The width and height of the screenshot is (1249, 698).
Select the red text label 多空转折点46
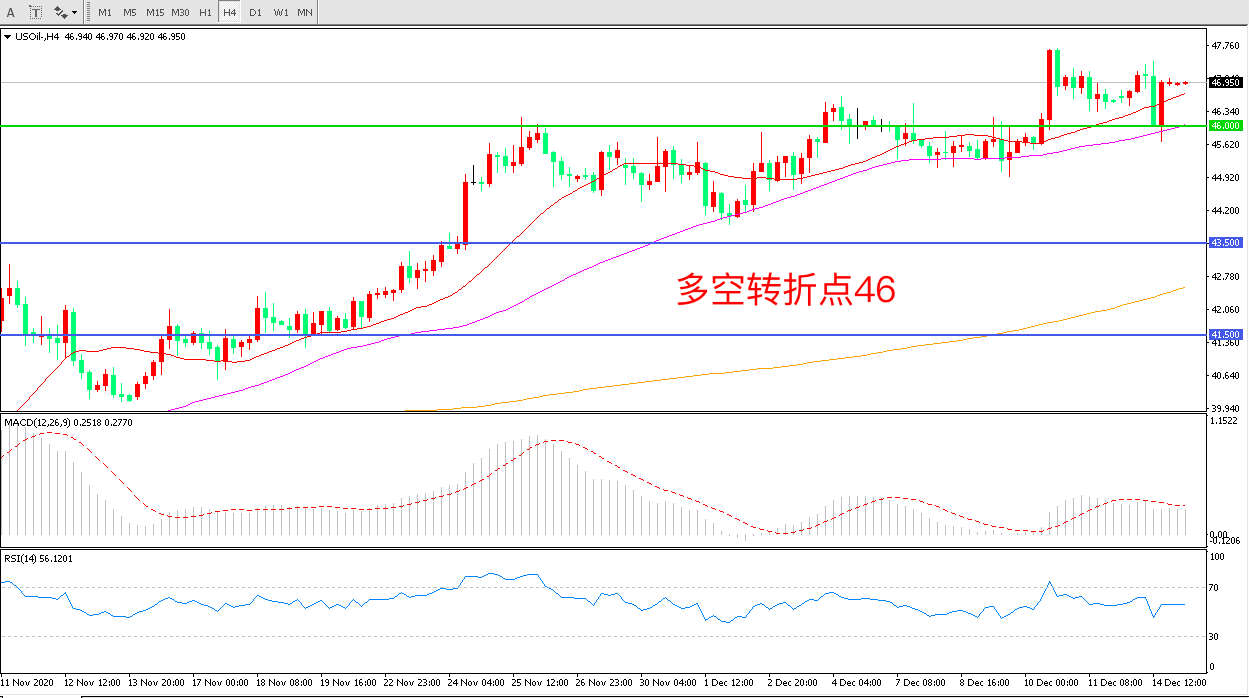(785, 290)
